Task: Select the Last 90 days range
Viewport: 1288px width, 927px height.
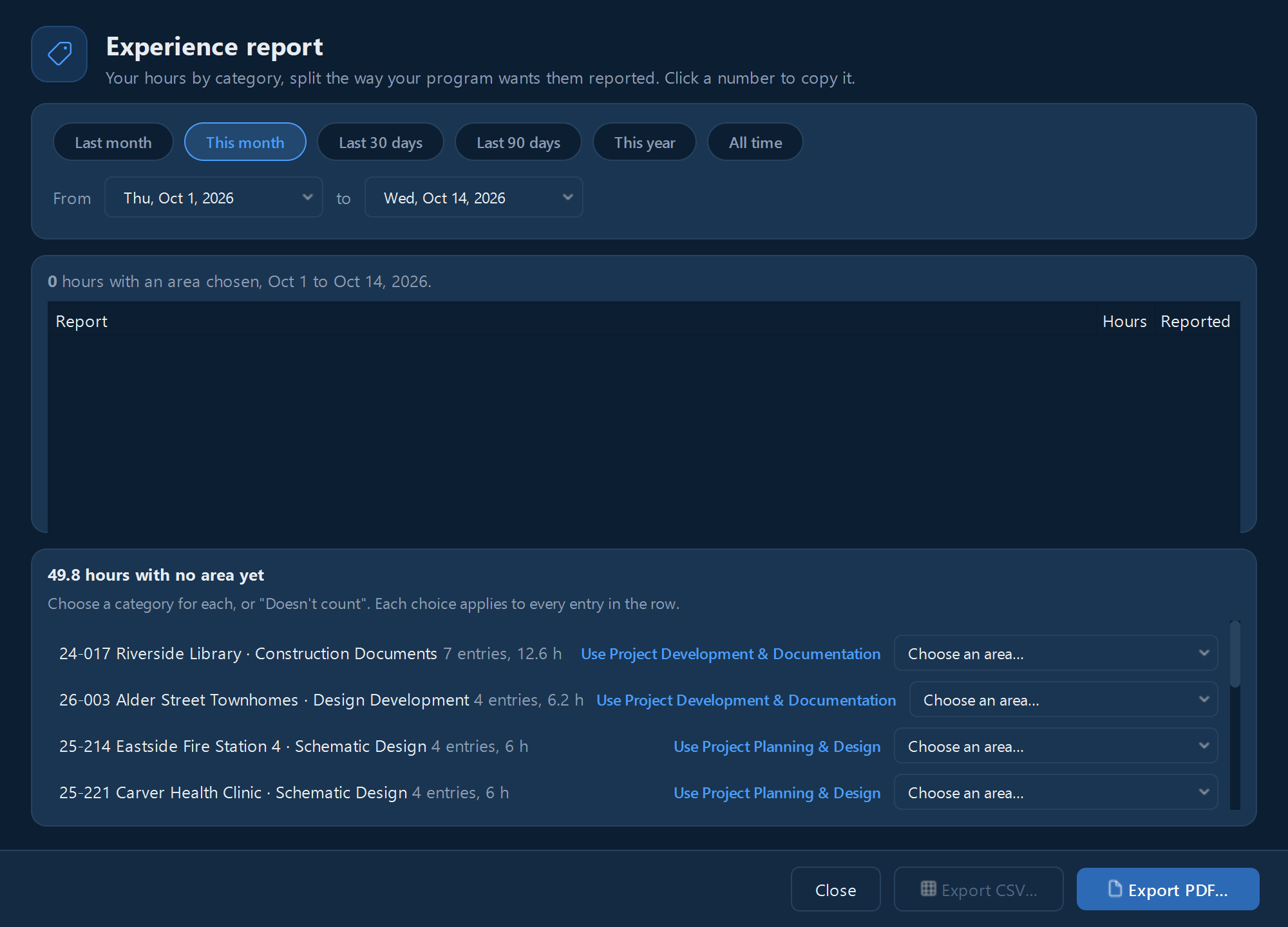Action: tap(518, 142)
